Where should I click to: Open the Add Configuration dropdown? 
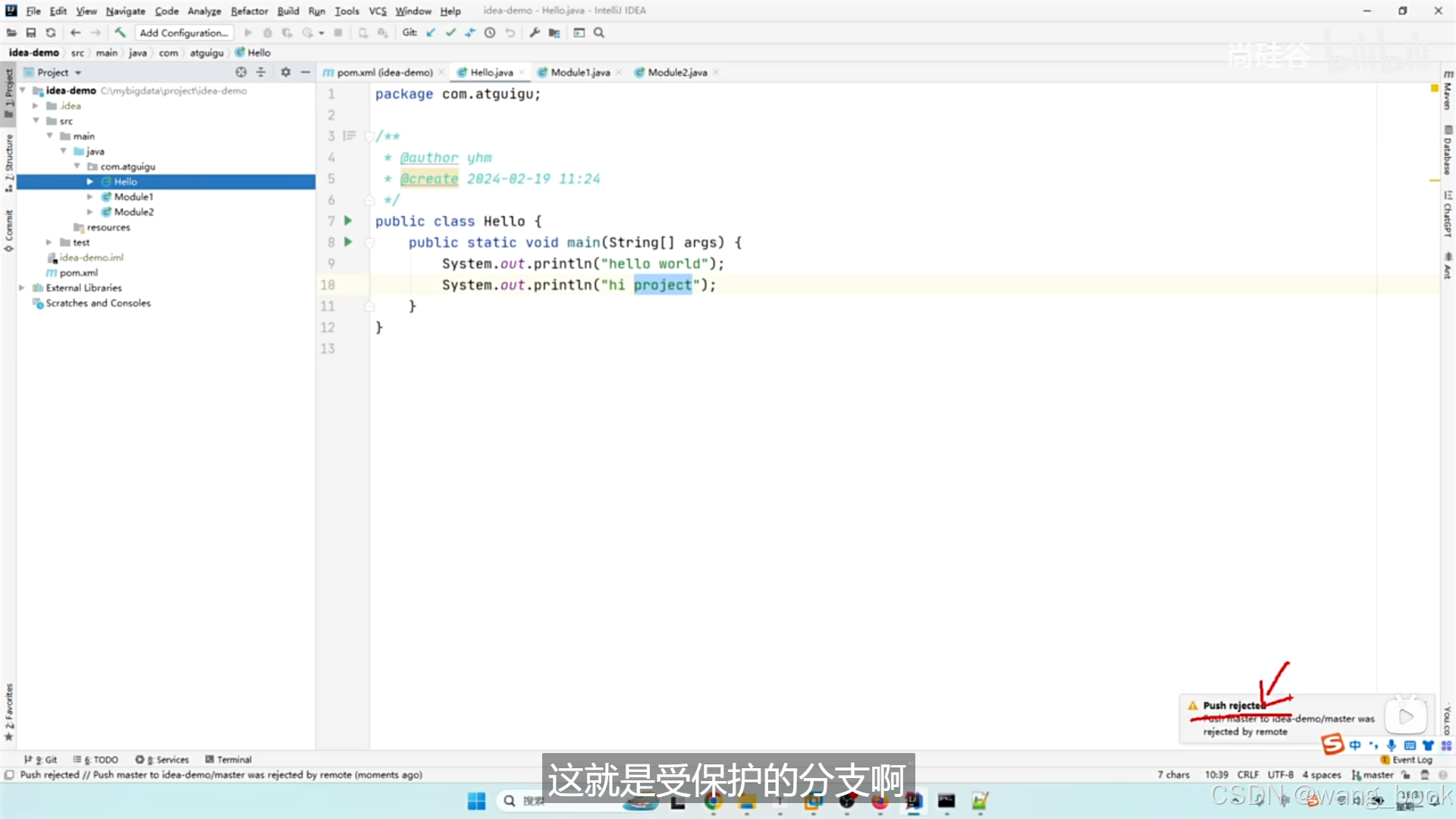tap(184, 33)
